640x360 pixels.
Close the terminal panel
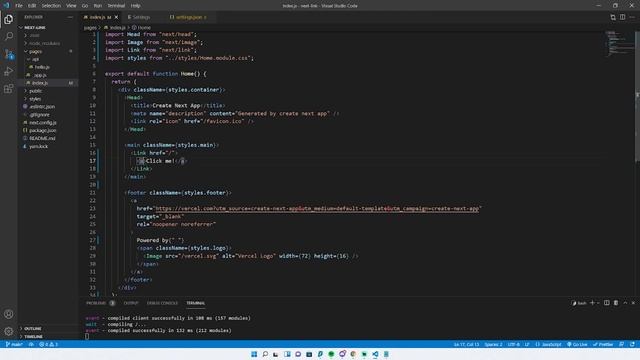(x=633, y=303)
